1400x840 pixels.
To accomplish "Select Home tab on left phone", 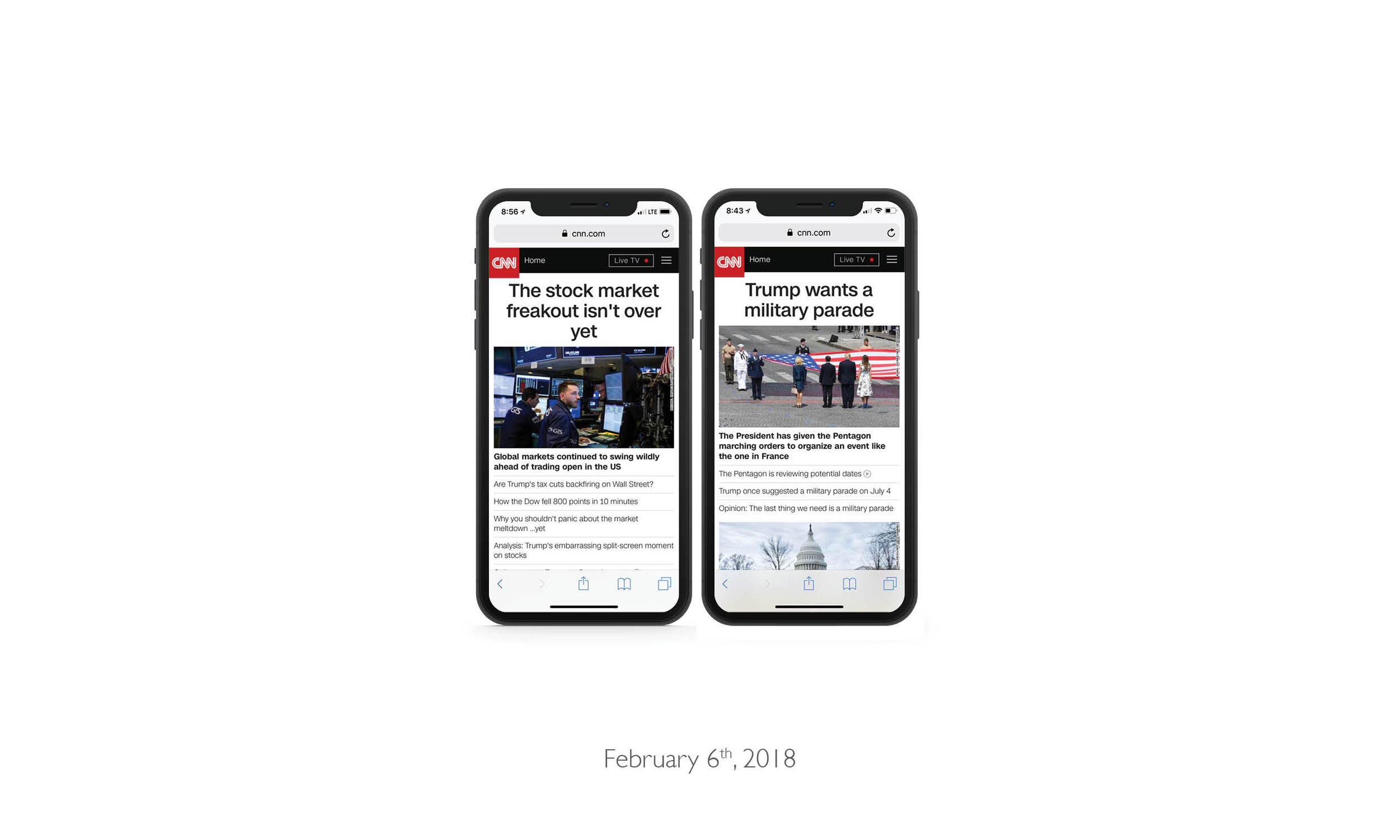I will (x=534, y=259).
